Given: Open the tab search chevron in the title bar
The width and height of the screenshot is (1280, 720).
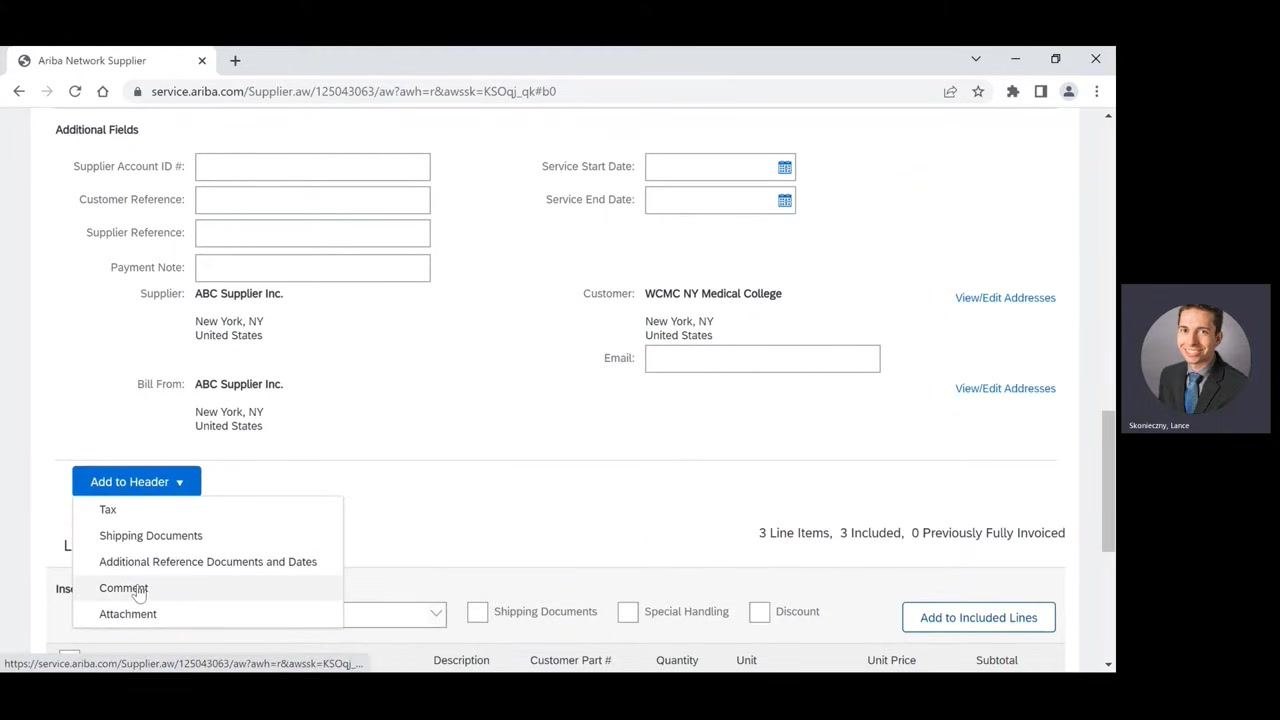Looking at the screenshot, I should pos(976,59).
